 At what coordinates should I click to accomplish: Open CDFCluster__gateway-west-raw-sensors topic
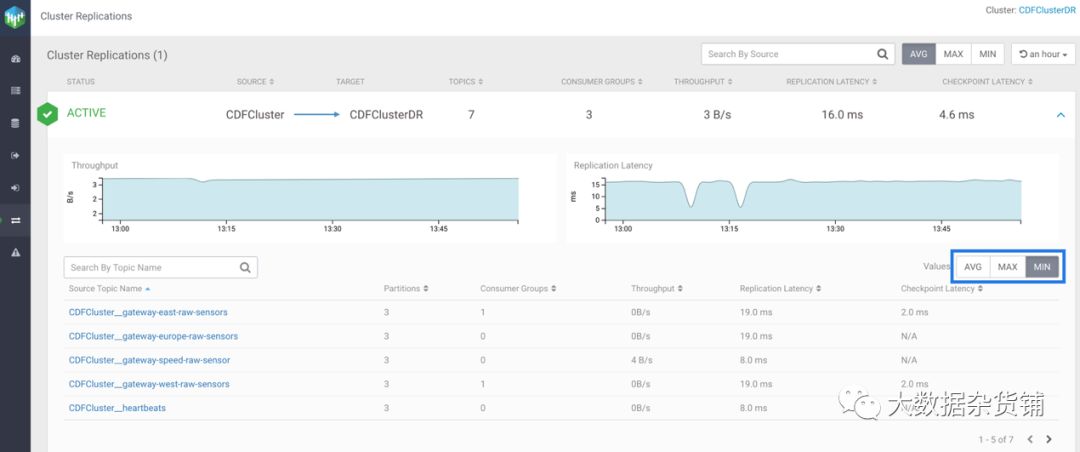tap(149, 384)
